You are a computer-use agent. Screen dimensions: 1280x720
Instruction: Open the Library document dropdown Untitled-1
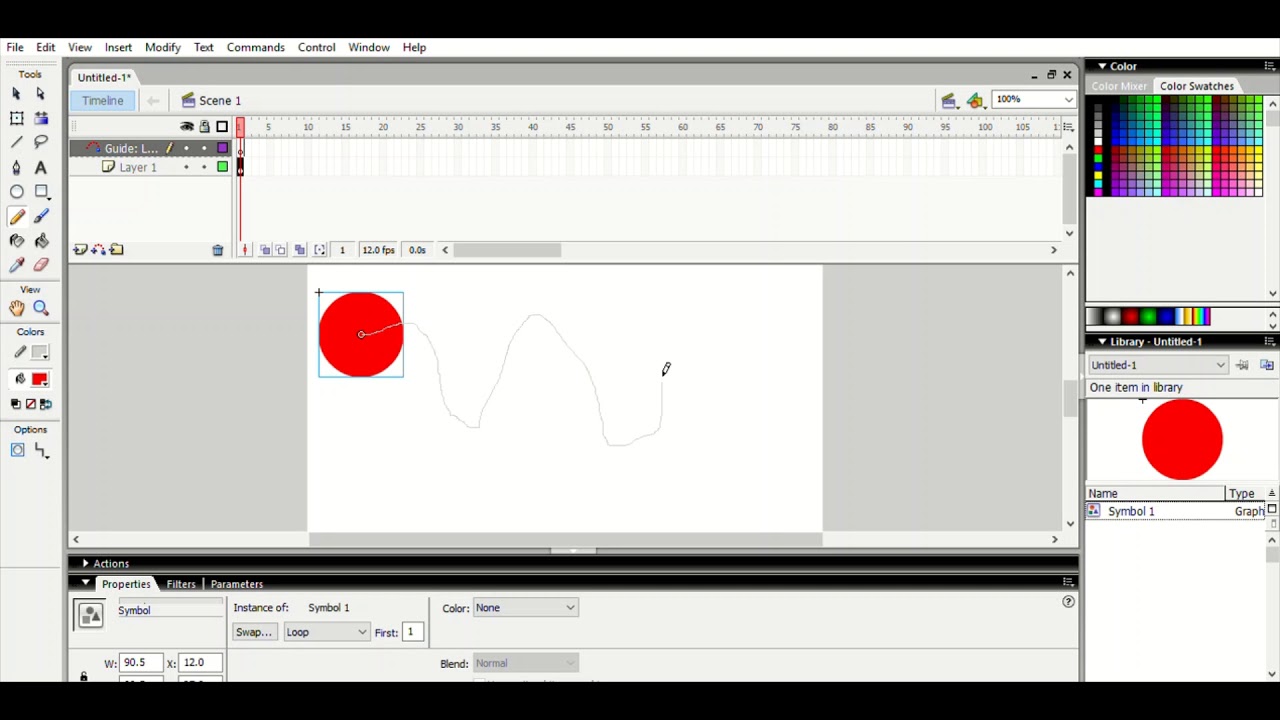click(x=1158, y=365)
